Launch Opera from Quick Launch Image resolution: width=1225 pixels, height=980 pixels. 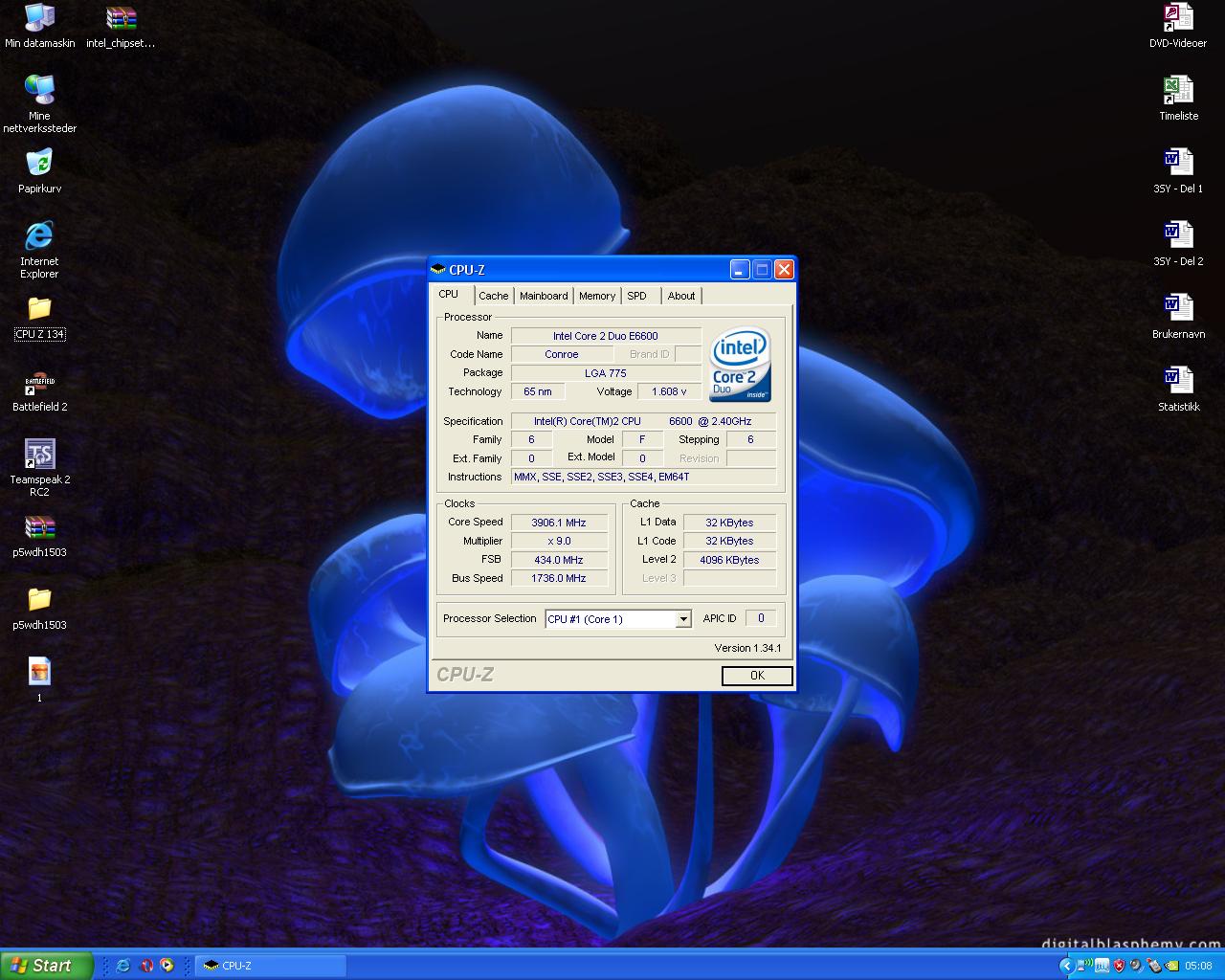tap(146, 966)
